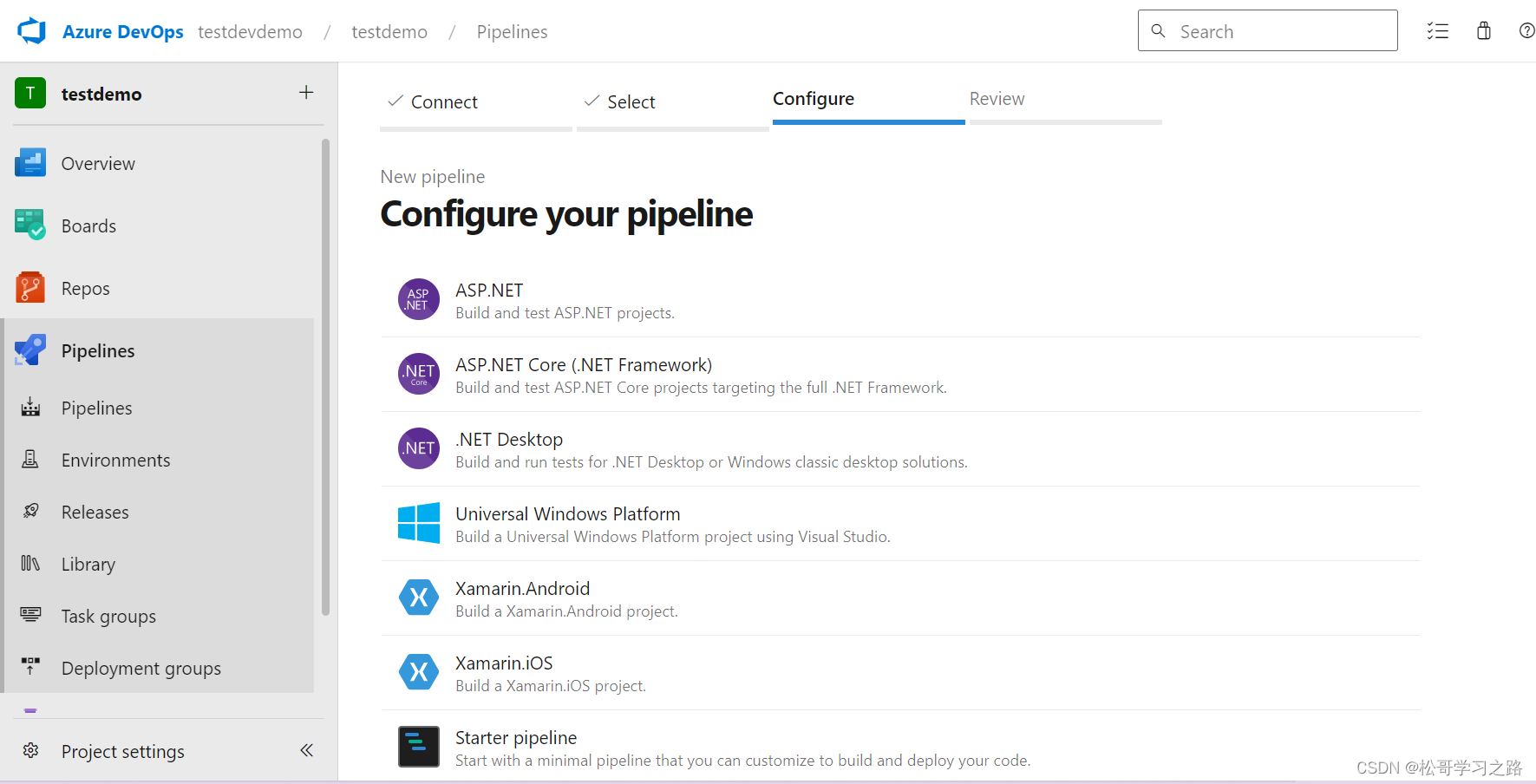
Task: Click 'Build and test ASP.NET projects.' description
Action: (x=565, y=313)
